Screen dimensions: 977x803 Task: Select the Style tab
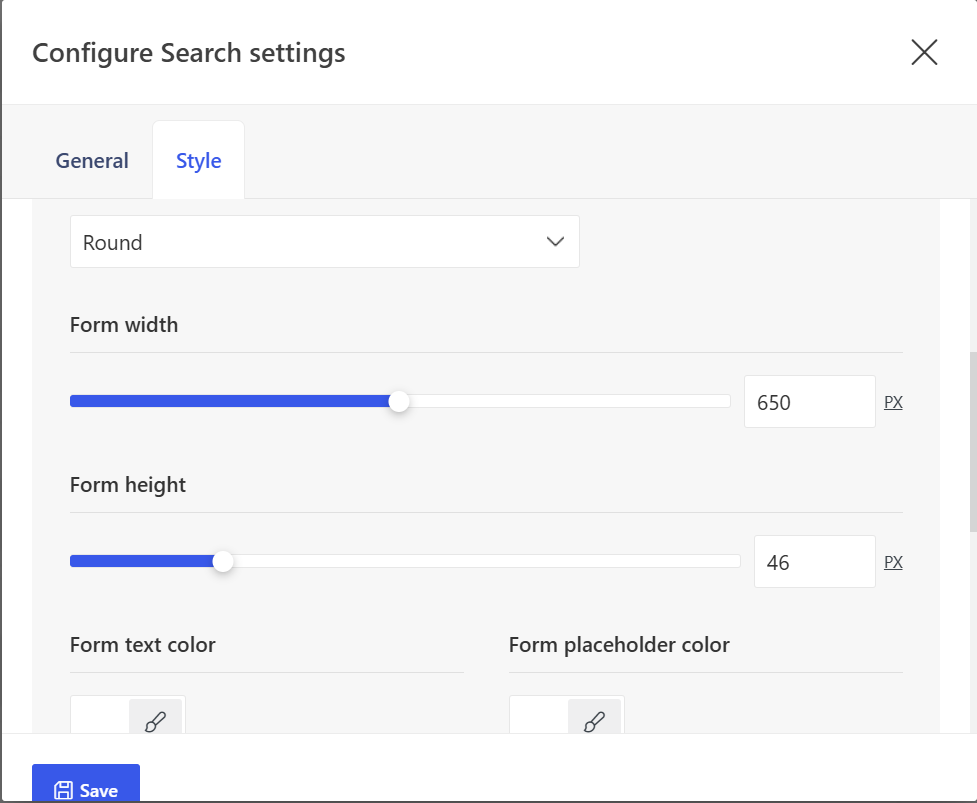pos(198,161)
